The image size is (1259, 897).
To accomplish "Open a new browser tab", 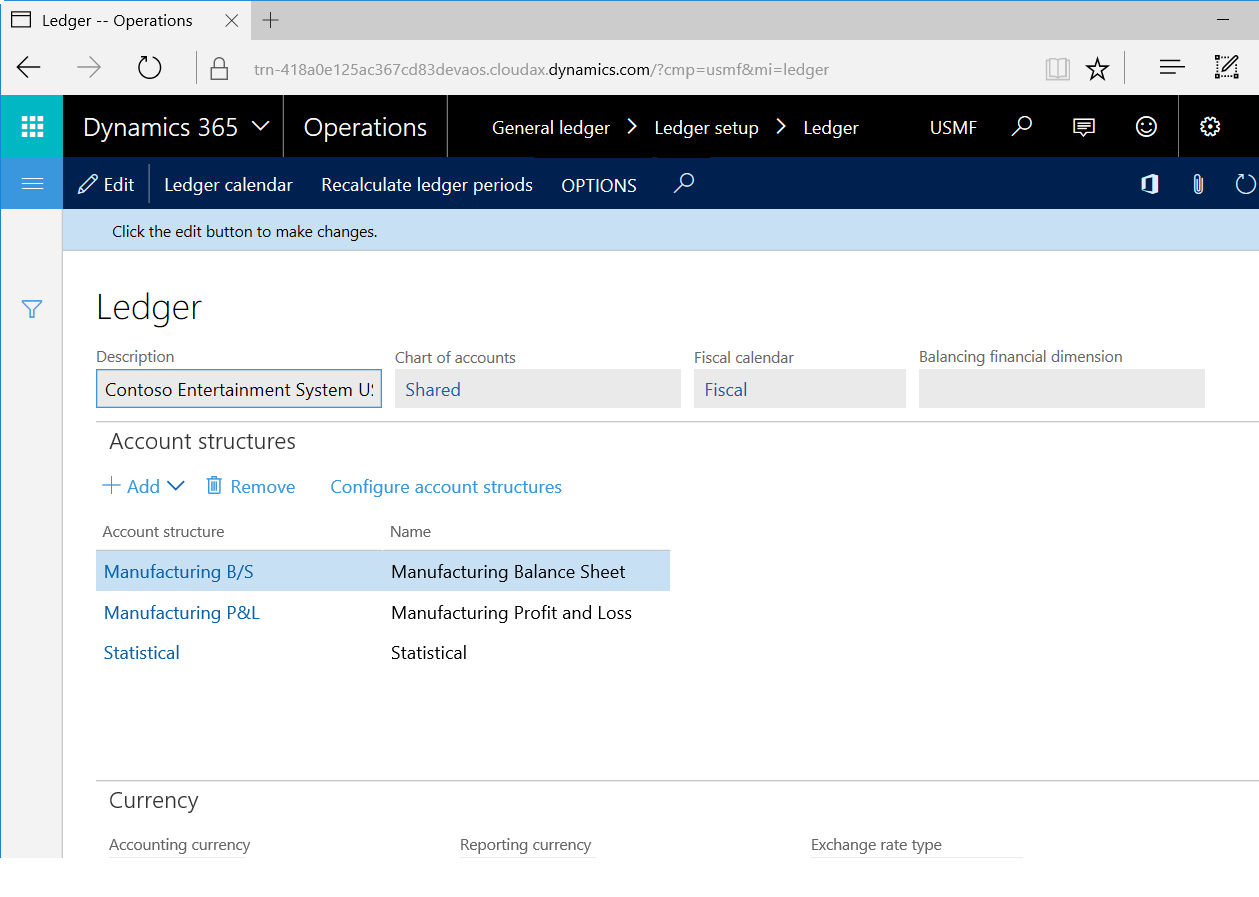I will point(270,20).
